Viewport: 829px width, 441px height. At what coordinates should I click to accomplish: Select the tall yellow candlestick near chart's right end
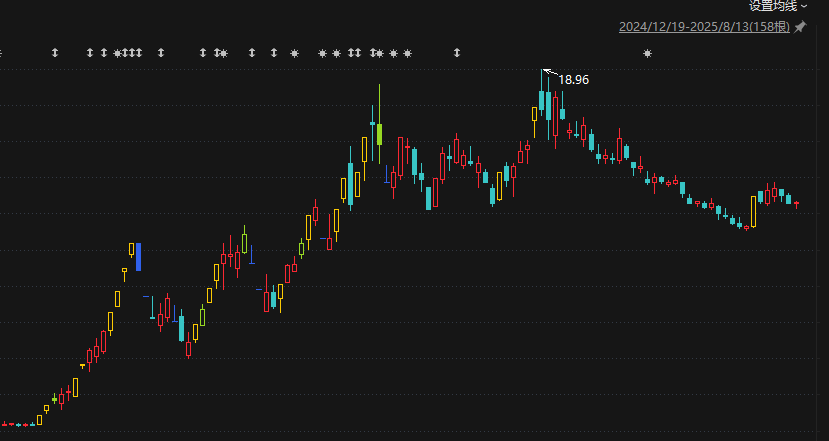point(753,212)
